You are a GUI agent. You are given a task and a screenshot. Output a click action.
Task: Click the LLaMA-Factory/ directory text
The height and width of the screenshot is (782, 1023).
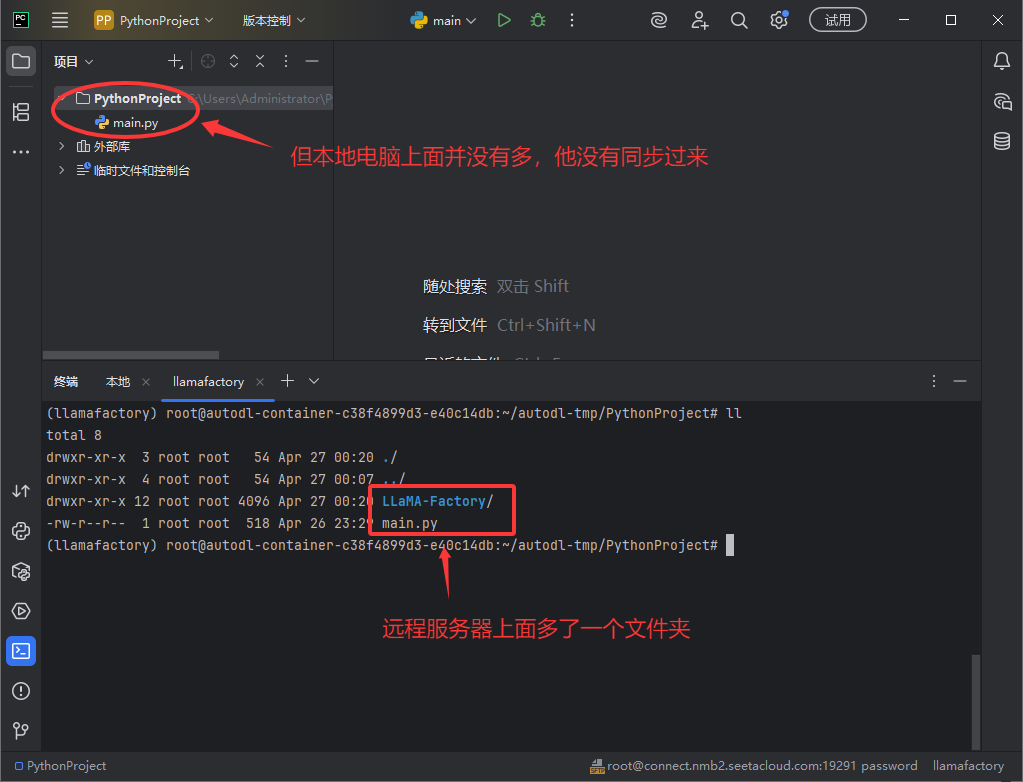tap(437, 501)
